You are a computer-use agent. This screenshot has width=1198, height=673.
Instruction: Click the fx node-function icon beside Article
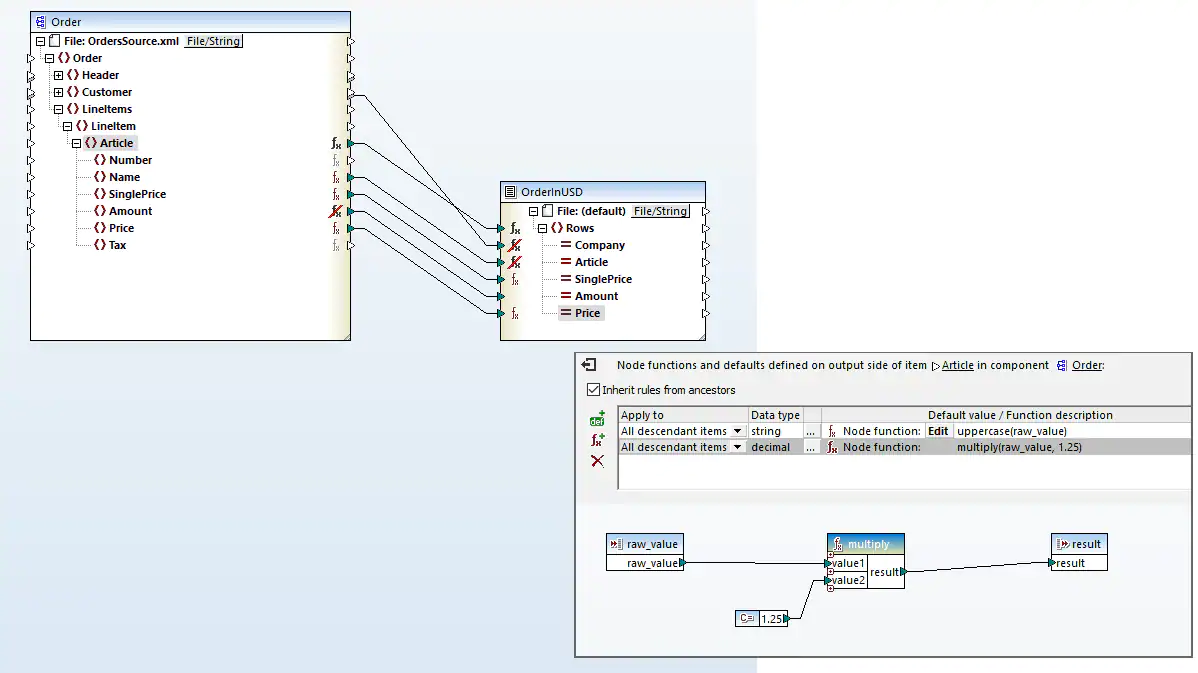(x=334, y=143)
